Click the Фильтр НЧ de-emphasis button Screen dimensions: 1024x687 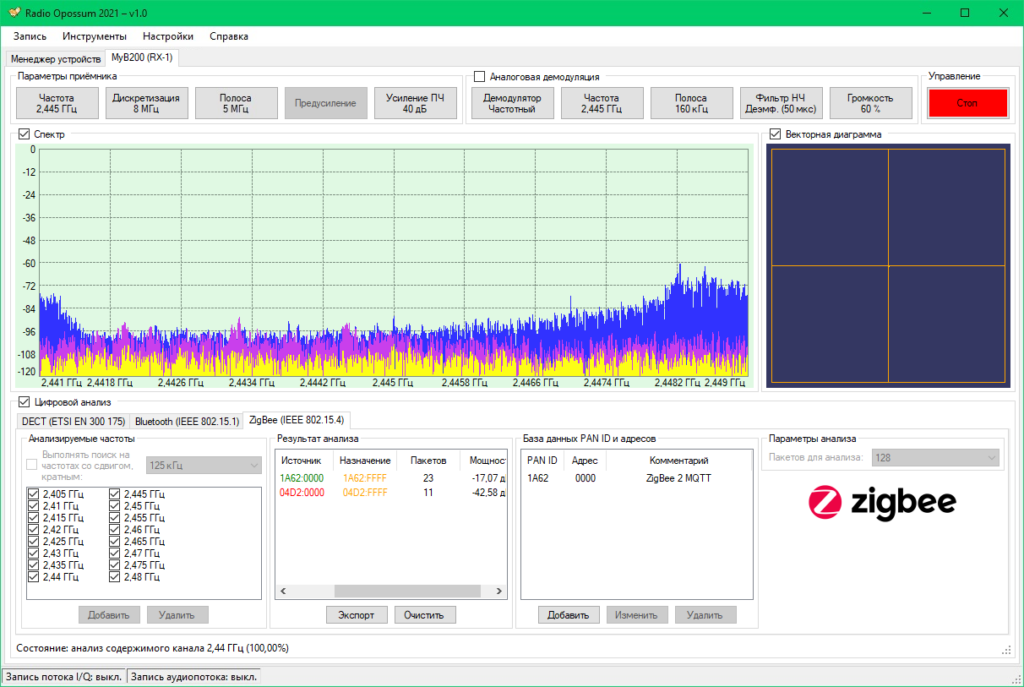click(x=780, y=103)
